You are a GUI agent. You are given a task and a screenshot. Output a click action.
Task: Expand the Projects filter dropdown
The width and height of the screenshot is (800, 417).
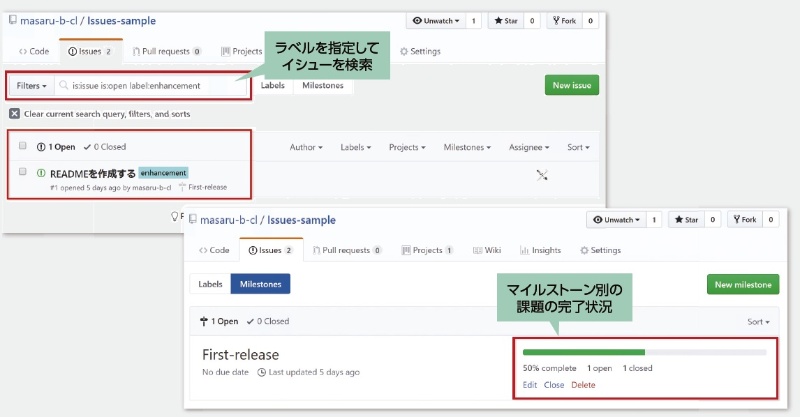[x=407, y=147]
